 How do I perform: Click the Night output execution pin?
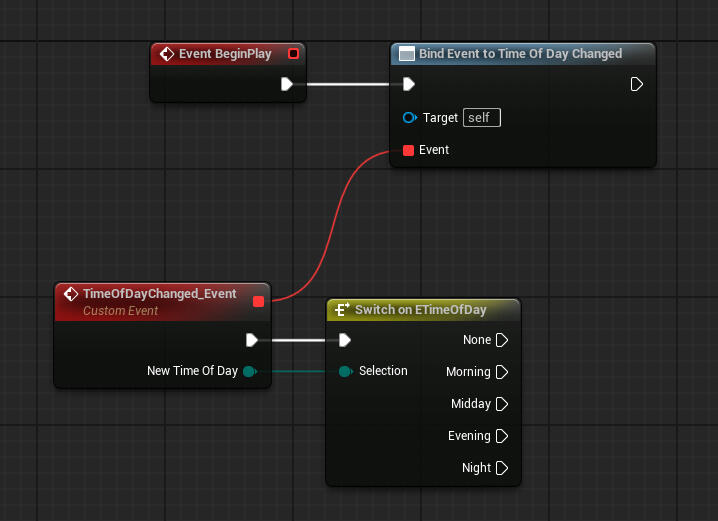[502, 468]
